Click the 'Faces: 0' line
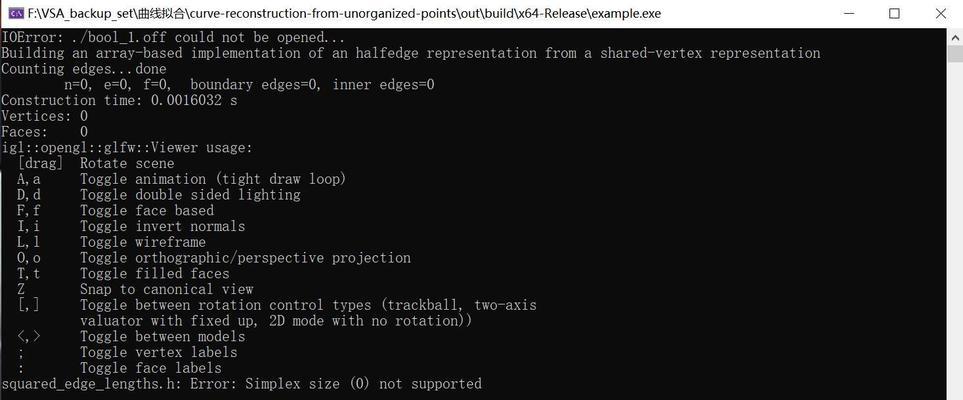 pyautogui.click(x=44, y=131)
